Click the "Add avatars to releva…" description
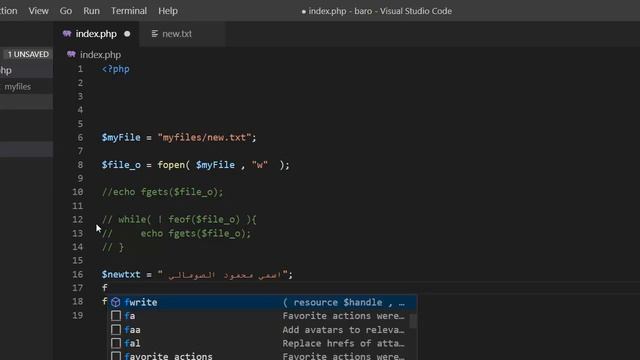640x360 pixels. pyautogui.click(x=343, y=330)
